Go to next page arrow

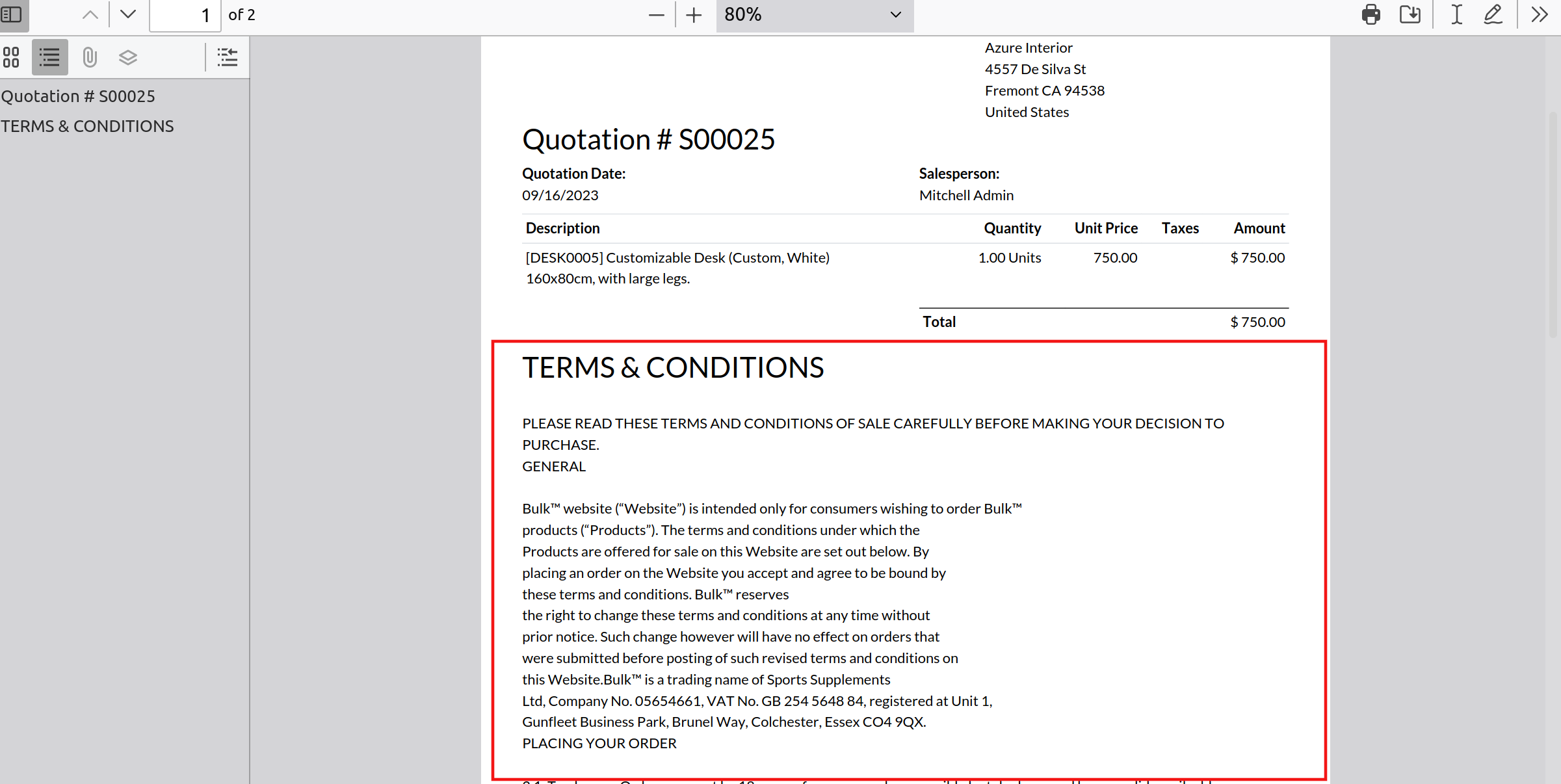(x=128, y=14)
